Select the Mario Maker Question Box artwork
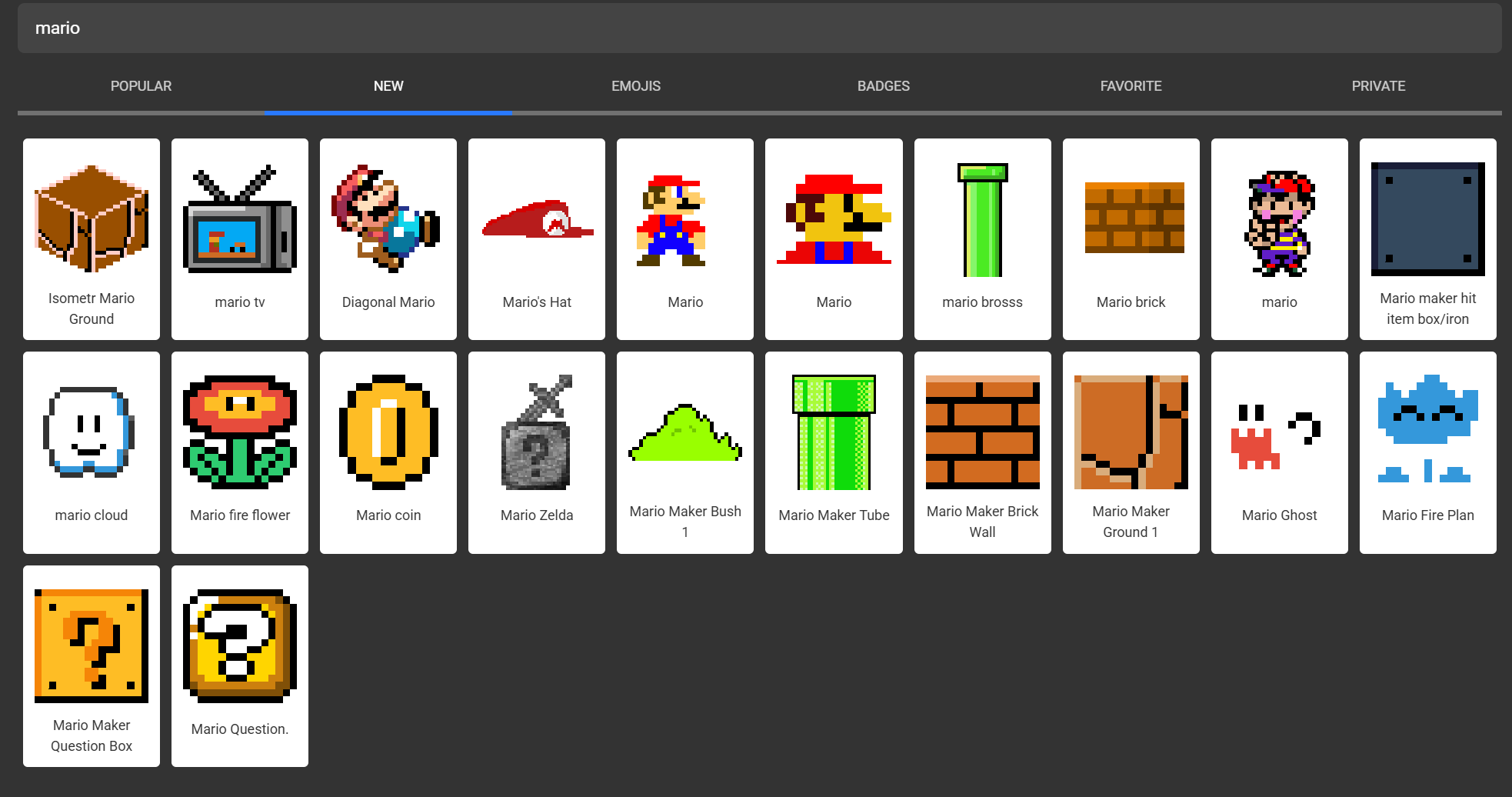The width and height of the screenshot is (1512, 797). [x=92, y=666]
